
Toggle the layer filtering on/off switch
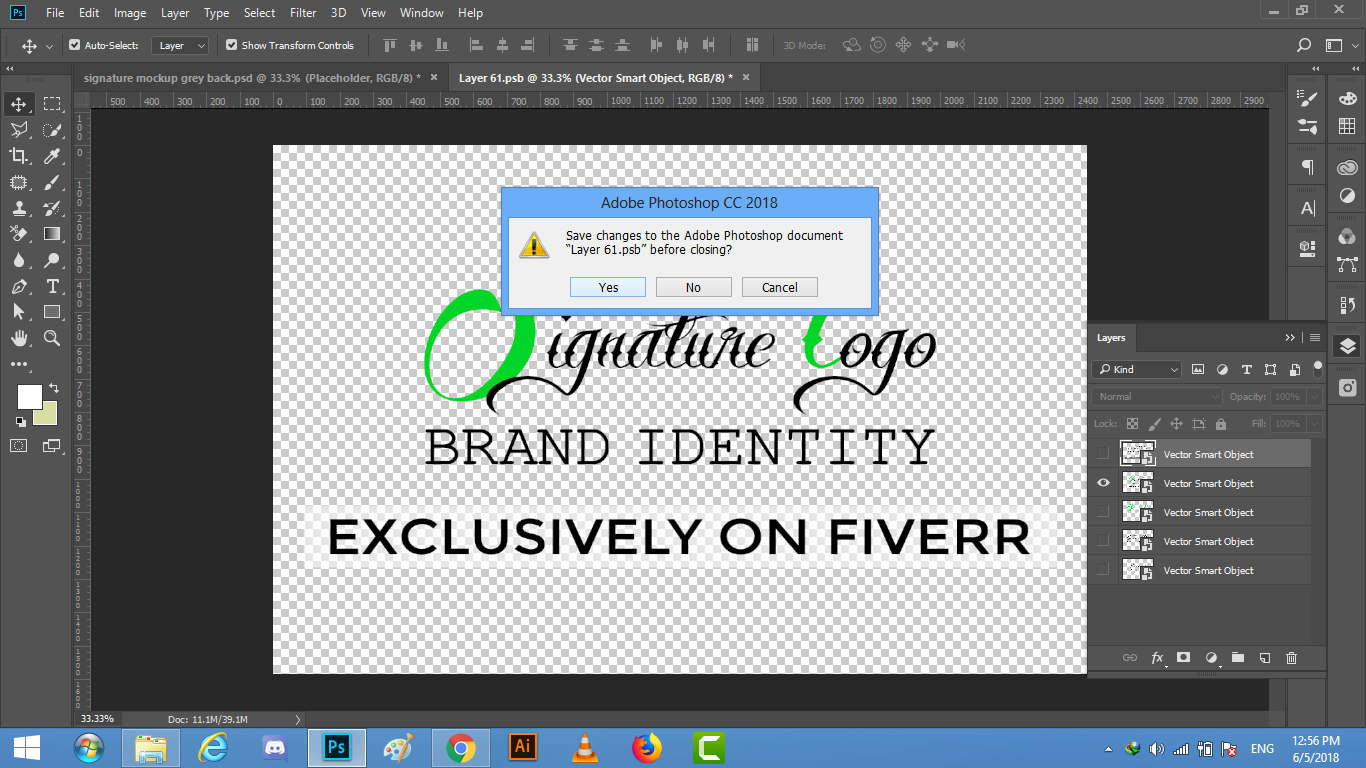pos(1318,368)
